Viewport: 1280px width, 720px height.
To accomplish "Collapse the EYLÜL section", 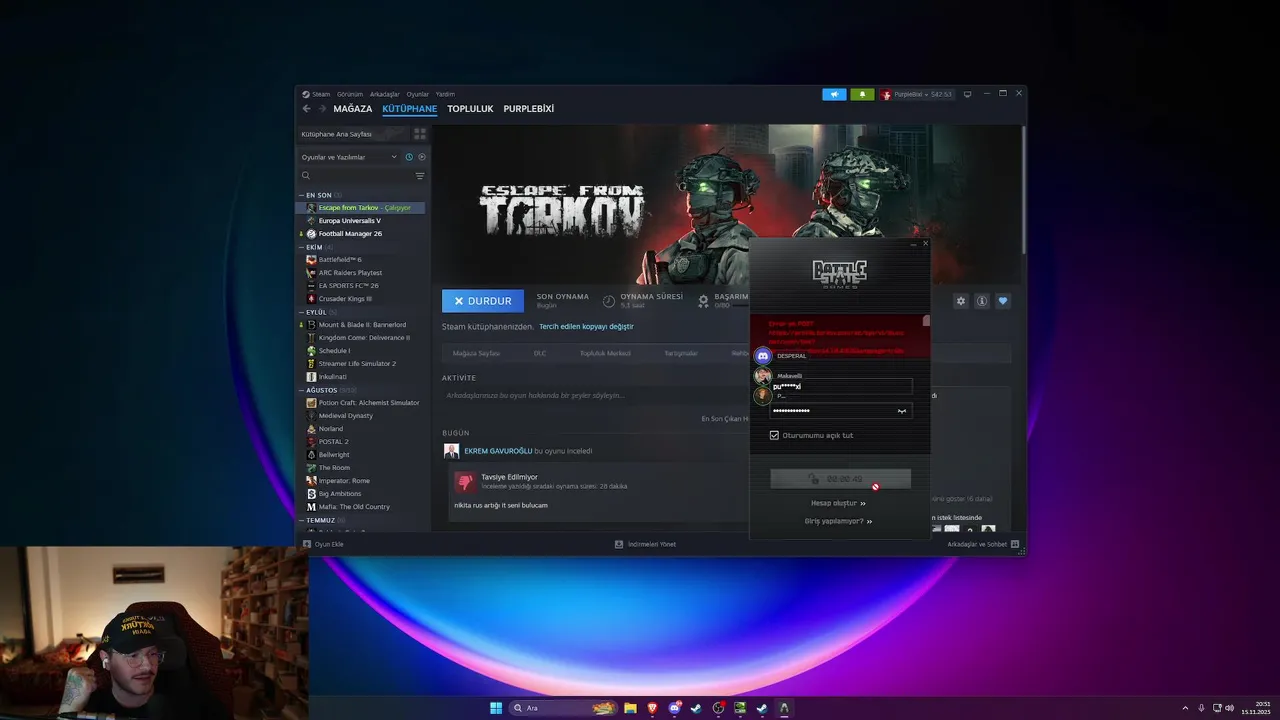I will (300, 312).
